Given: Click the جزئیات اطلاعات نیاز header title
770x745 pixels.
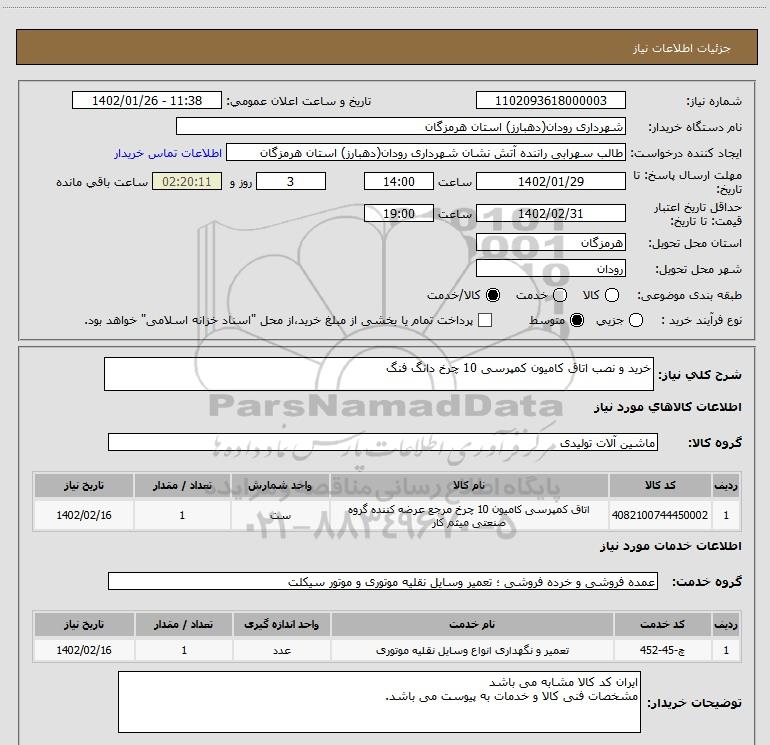Looking at the screenshot, I should (682, 48).
